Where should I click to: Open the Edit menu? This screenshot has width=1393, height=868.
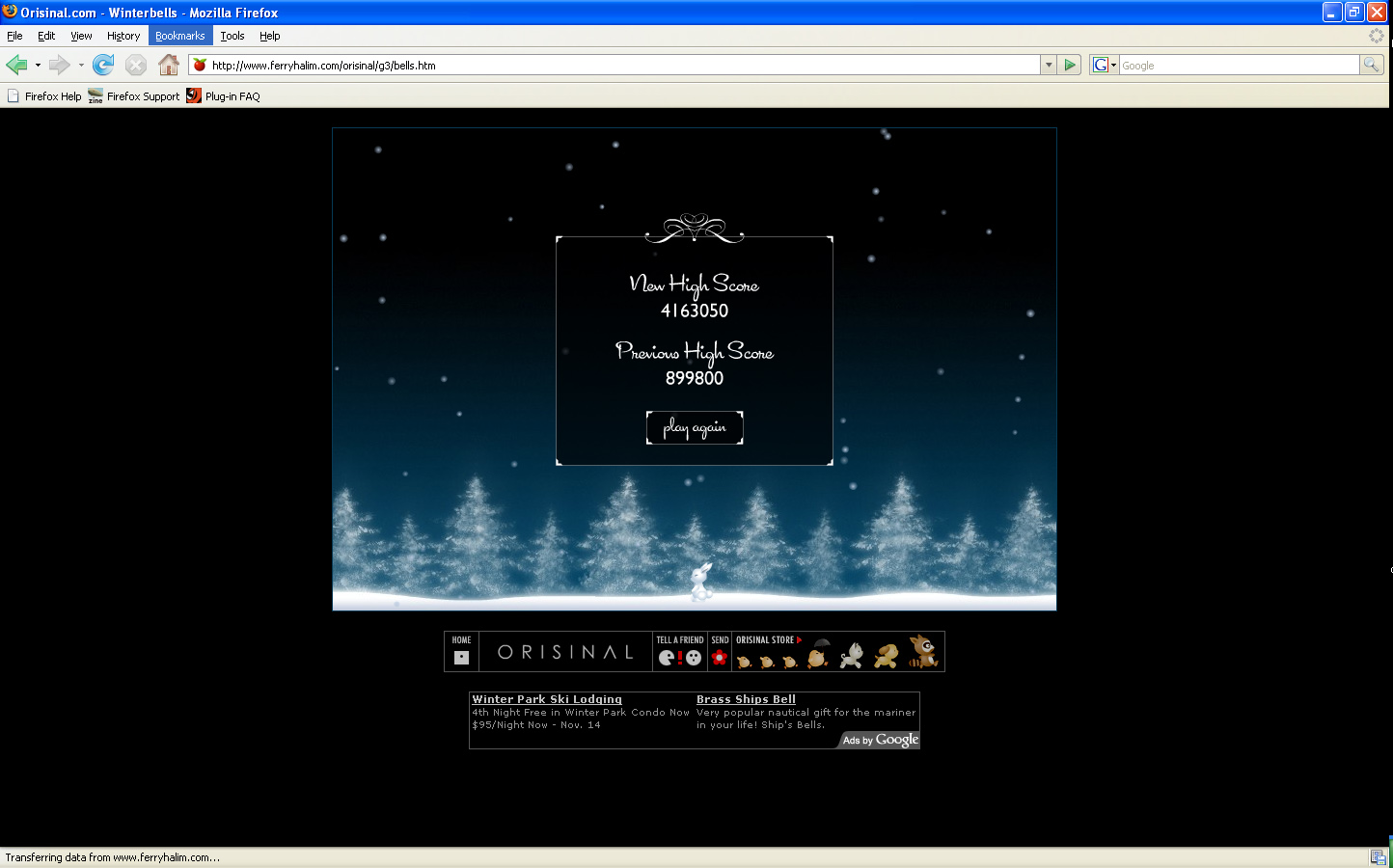[x=46, y=36]
